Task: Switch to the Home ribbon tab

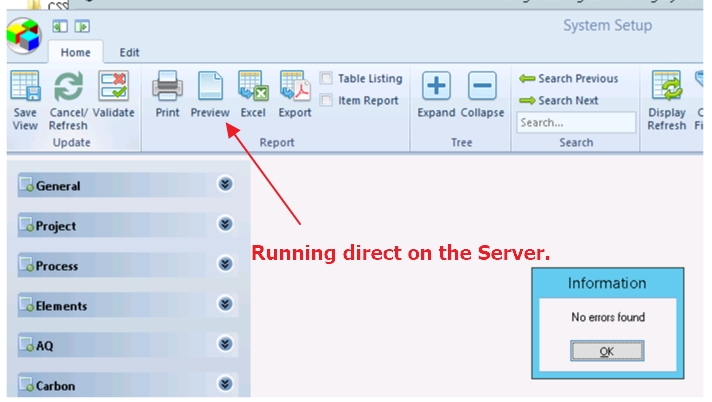Action: tap(75, 53)
